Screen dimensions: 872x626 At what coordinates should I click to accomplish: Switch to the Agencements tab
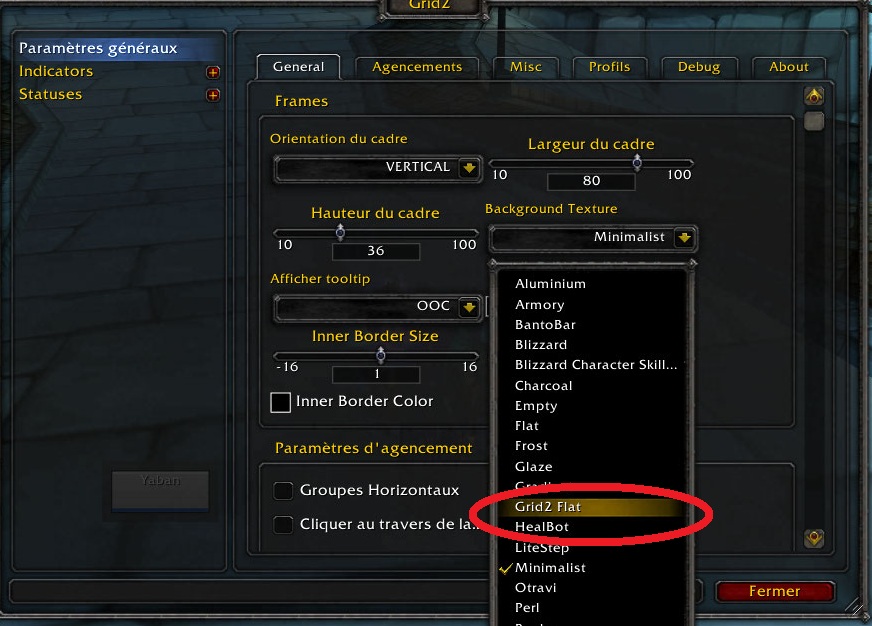(417, 67)
